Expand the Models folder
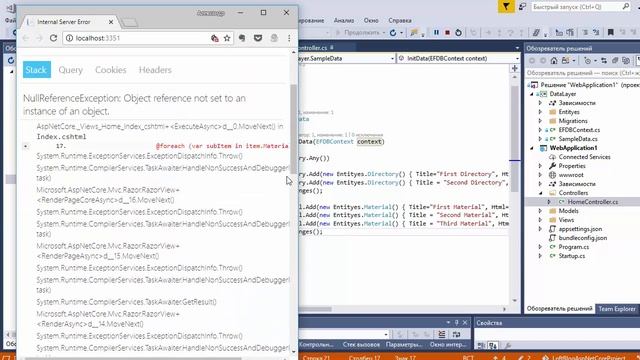This screenshot has width=640, height=360. 540,211
